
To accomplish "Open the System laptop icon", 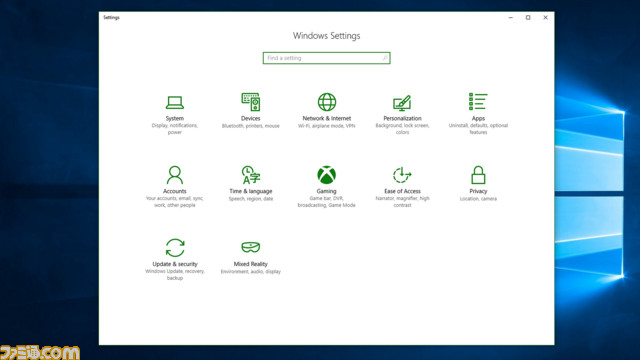I will [175, 102].
